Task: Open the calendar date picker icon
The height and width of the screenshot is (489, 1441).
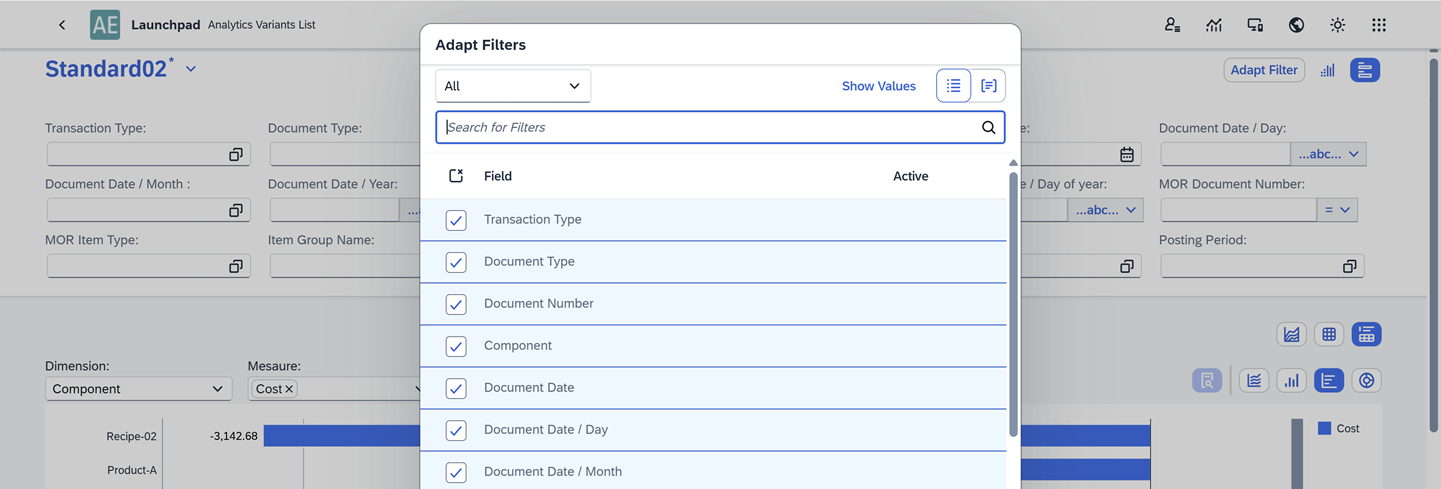Action: (x=1127, y=154)
